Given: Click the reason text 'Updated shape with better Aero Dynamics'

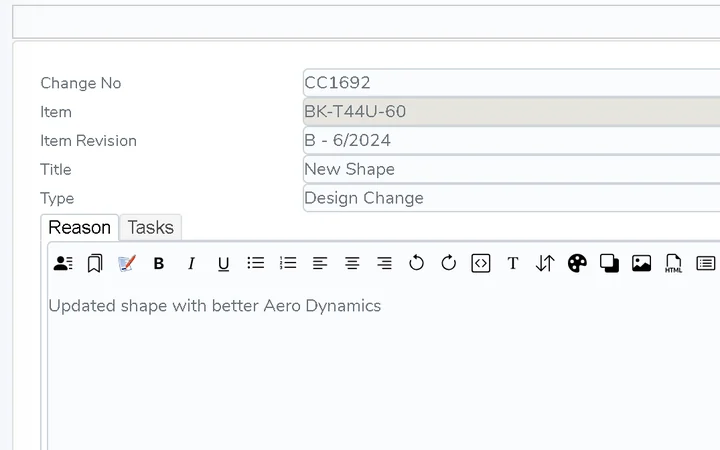Looking at the screenshot, I should (x=214, y=306).
